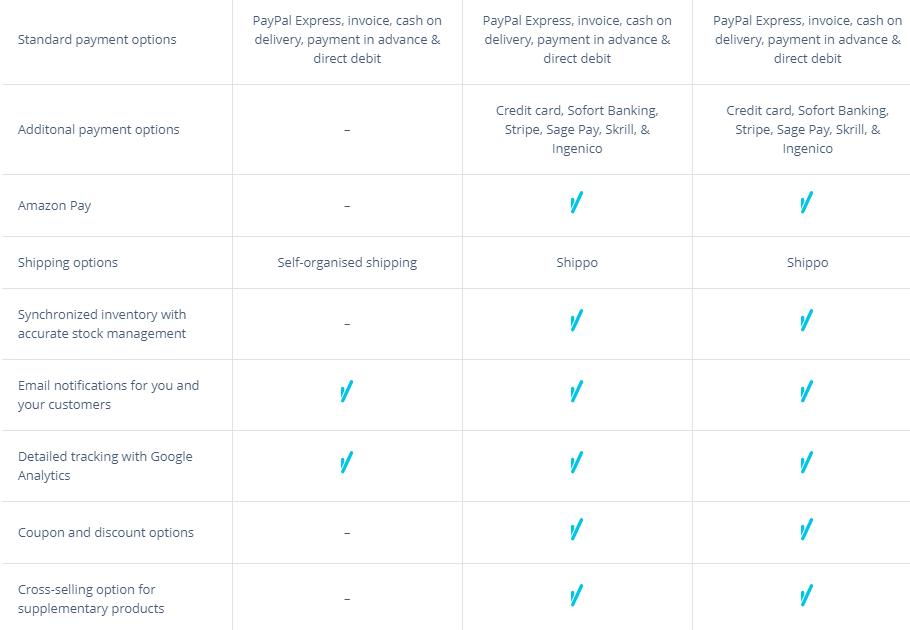Click the Amazon Pay checkmark in the middle column

pos(576,205)
